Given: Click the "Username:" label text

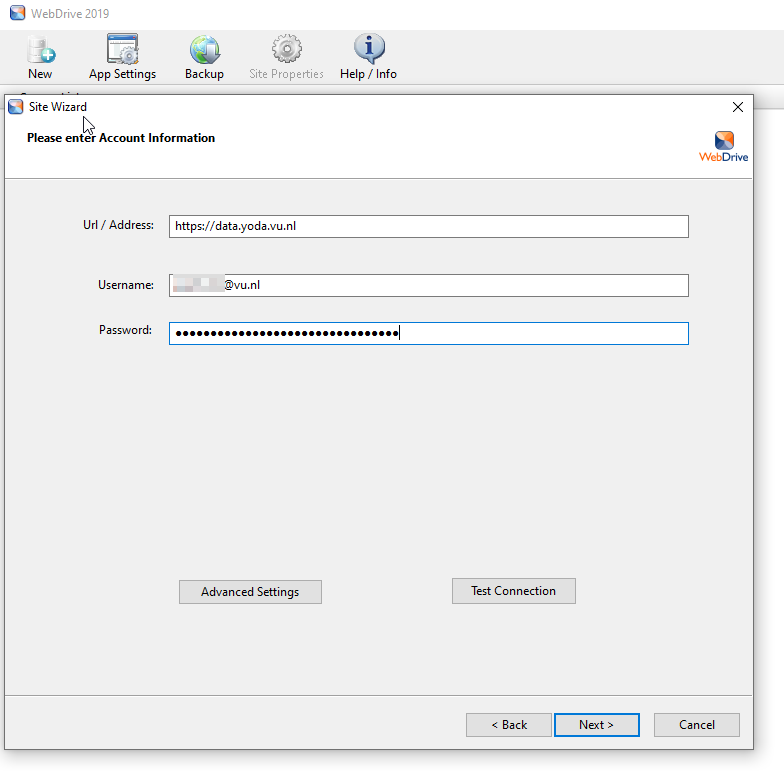Looking at the screenshot, I should [125, 285].
